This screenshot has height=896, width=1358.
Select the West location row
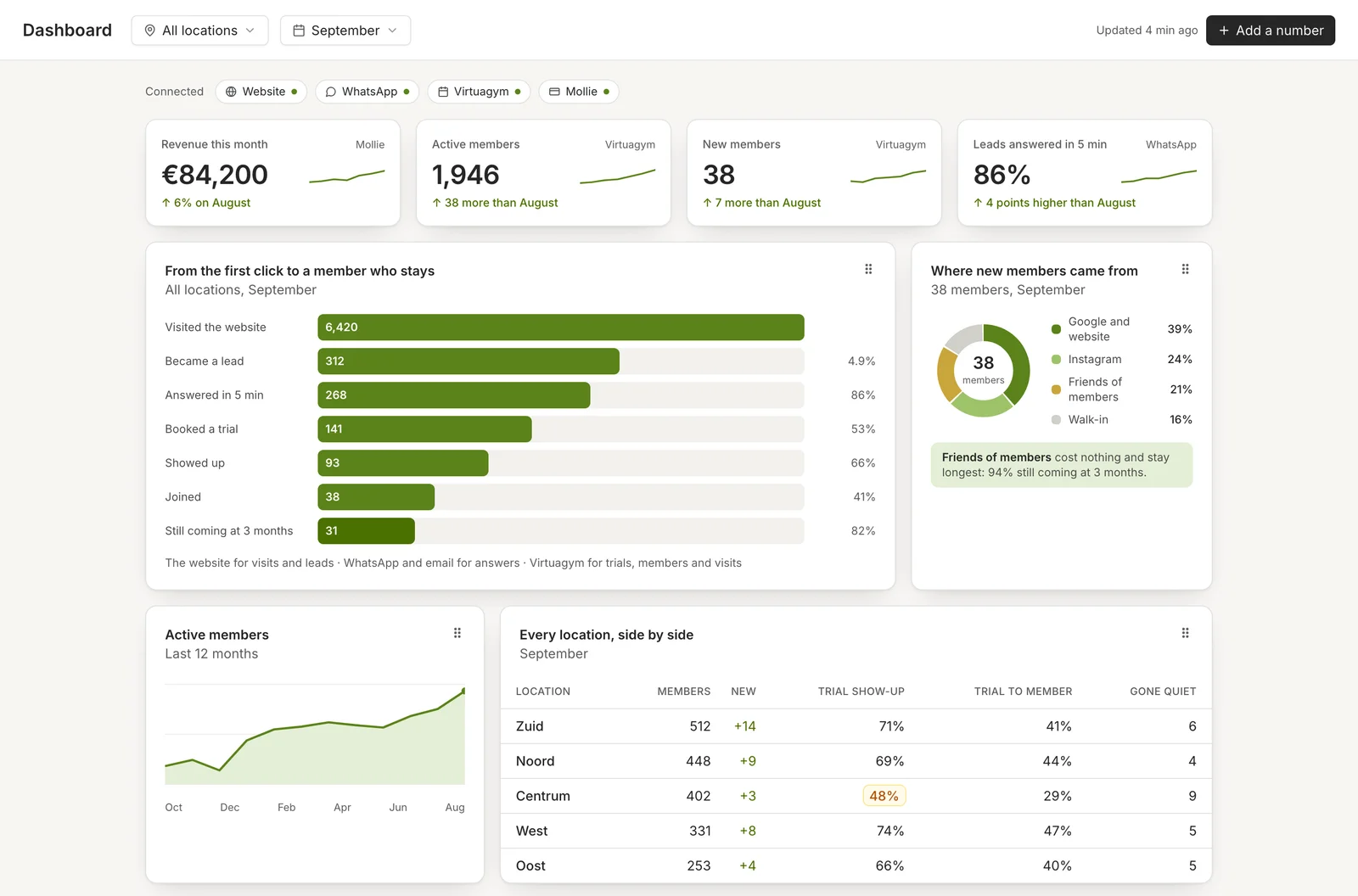click(856, 831)
